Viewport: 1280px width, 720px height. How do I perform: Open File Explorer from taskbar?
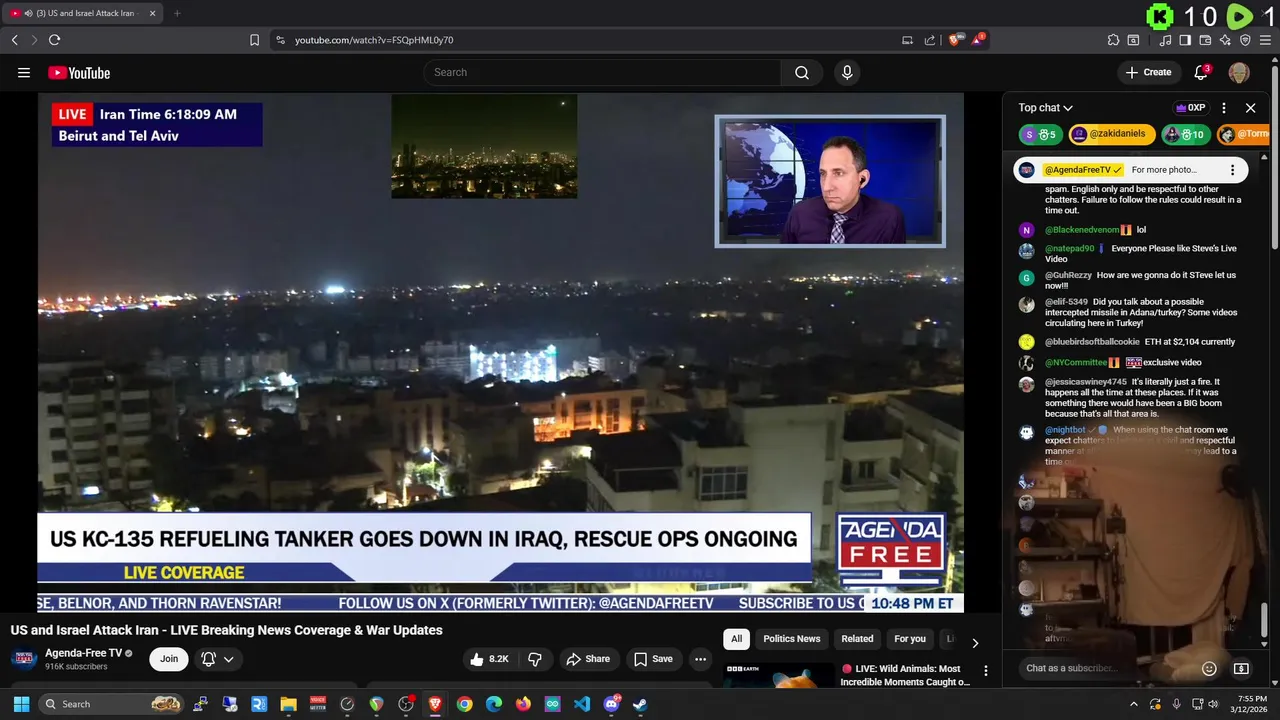click(x=288, y=704)
